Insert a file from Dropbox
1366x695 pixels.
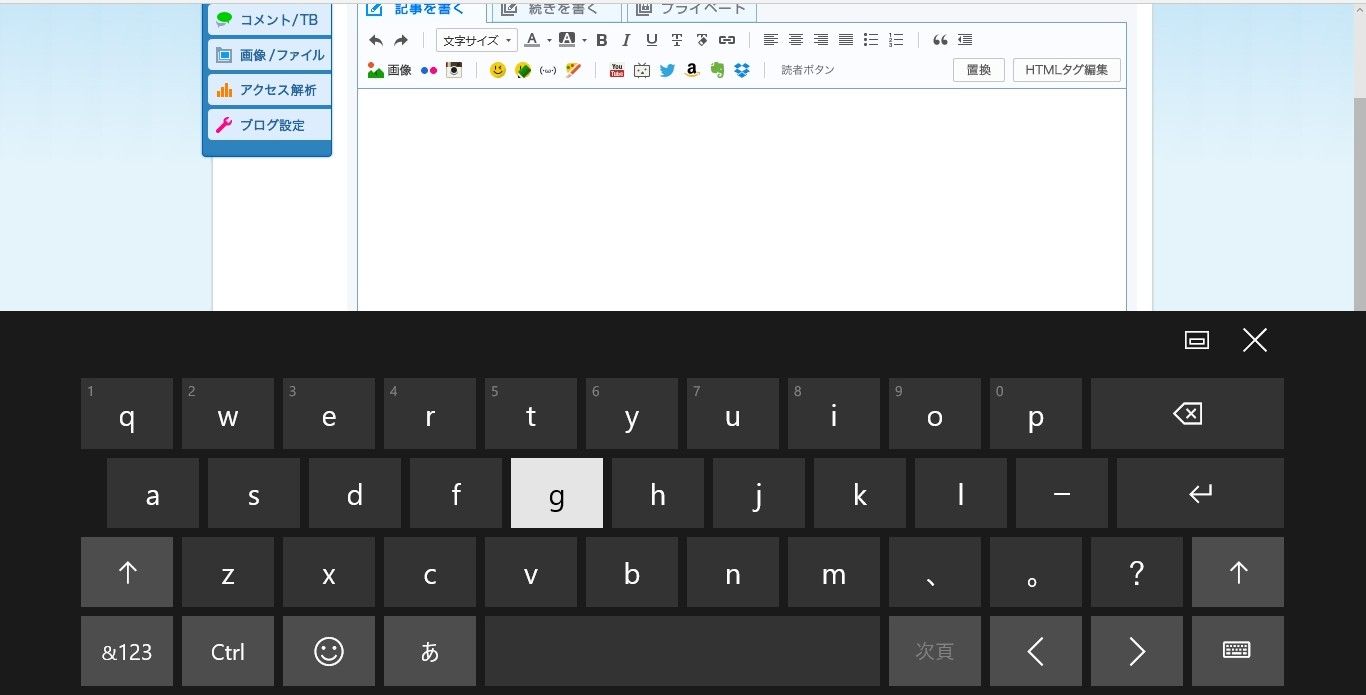(x=742, y=70)
